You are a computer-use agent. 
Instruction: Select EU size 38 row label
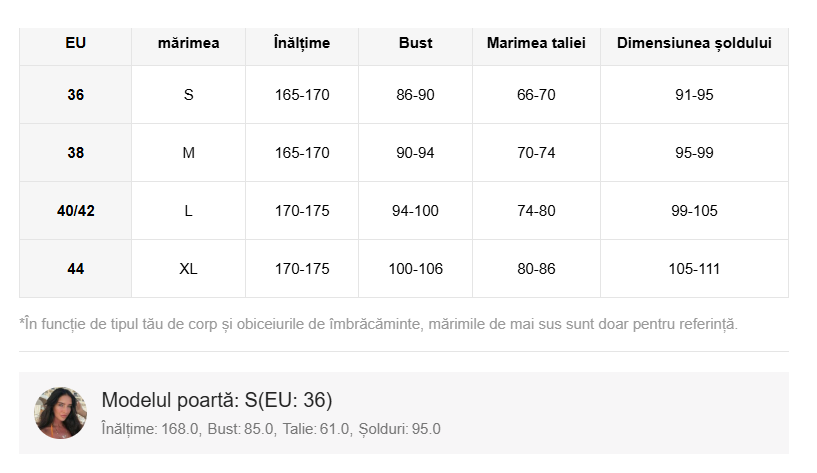[76, 153]
